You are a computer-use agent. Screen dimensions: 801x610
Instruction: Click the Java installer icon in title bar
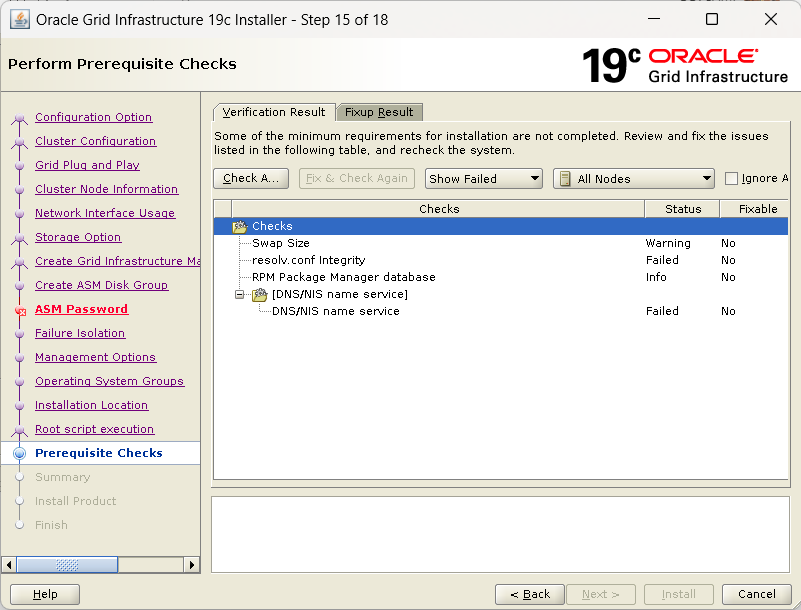point(20,20)
